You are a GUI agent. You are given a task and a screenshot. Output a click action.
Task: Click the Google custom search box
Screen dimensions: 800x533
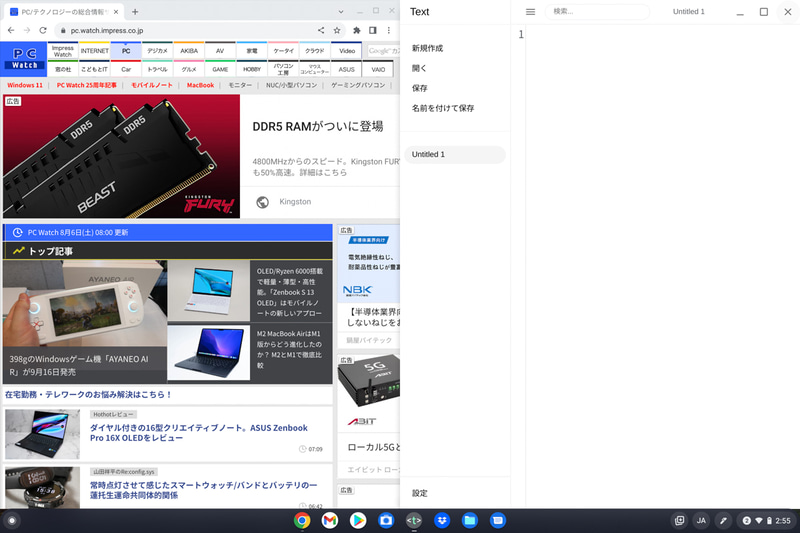[x=384, y=50]
